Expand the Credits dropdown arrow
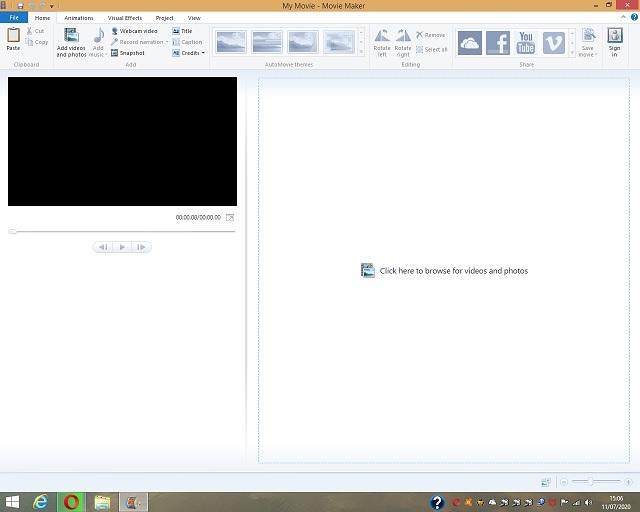The width and height of the screenshot is (640, 512). pos(203,53)
